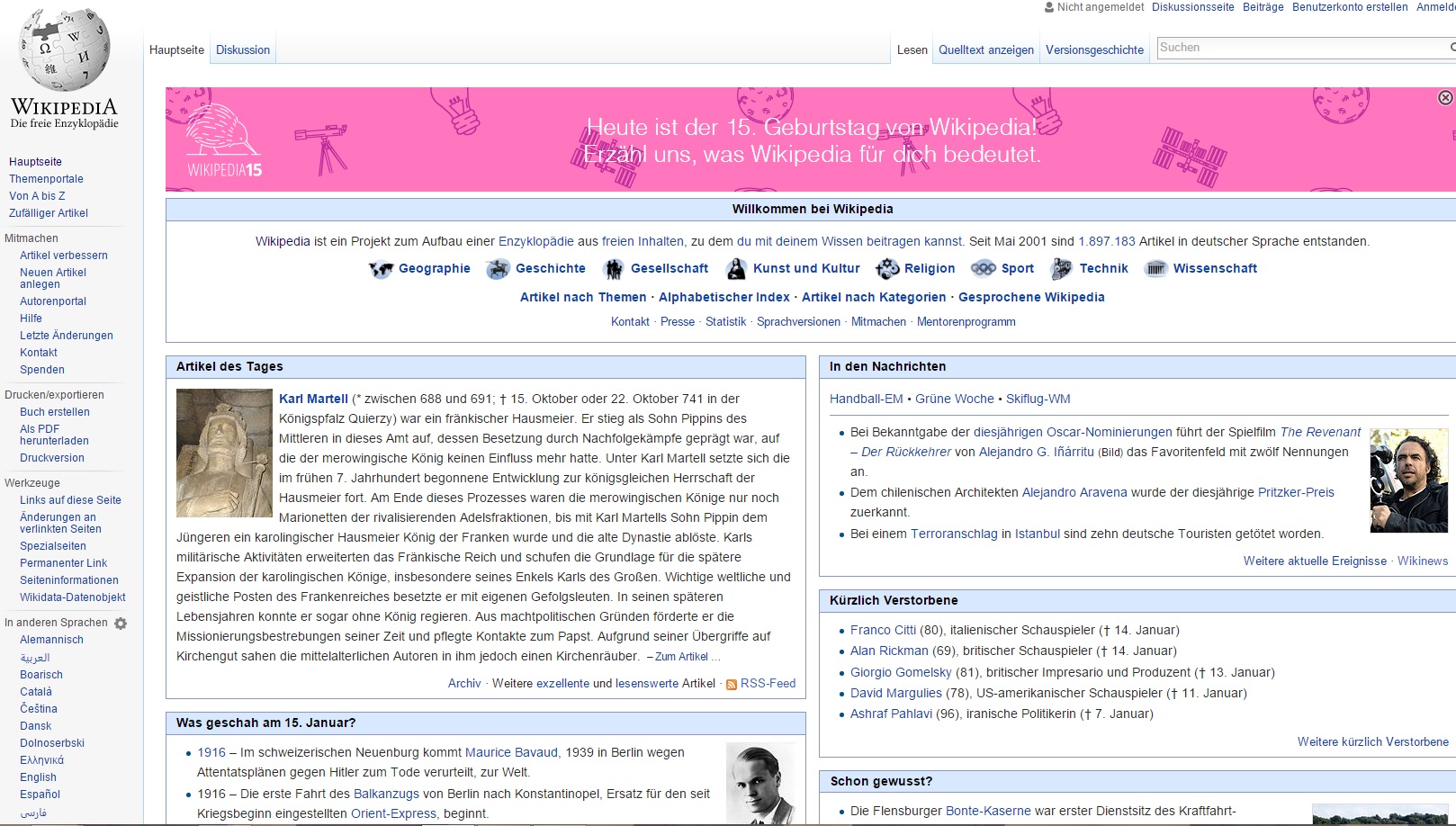Click Als PDF herunterladen
The width and height of the screenshot is (1456, 826).
point(54,435)
